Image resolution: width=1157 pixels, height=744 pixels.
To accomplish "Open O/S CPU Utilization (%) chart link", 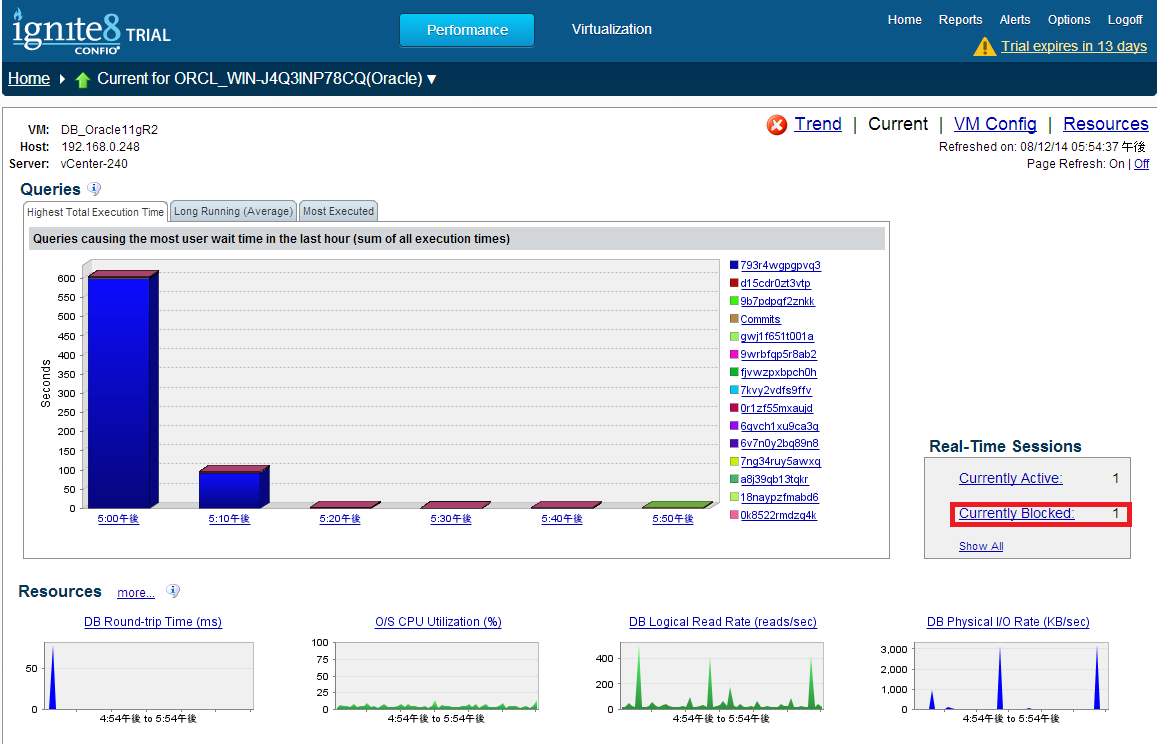I will 438,621.
